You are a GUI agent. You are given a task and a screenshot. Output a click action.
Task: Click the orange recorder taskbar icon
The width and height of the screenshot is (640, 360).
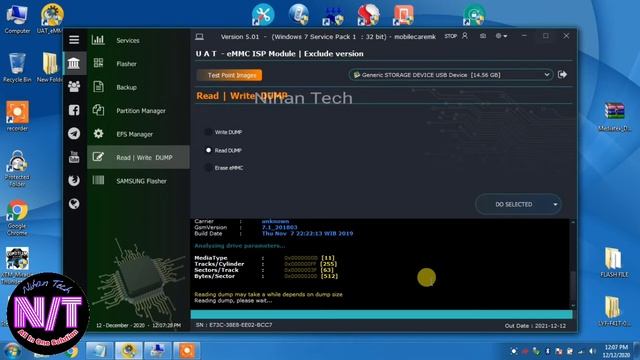(187, 351)
